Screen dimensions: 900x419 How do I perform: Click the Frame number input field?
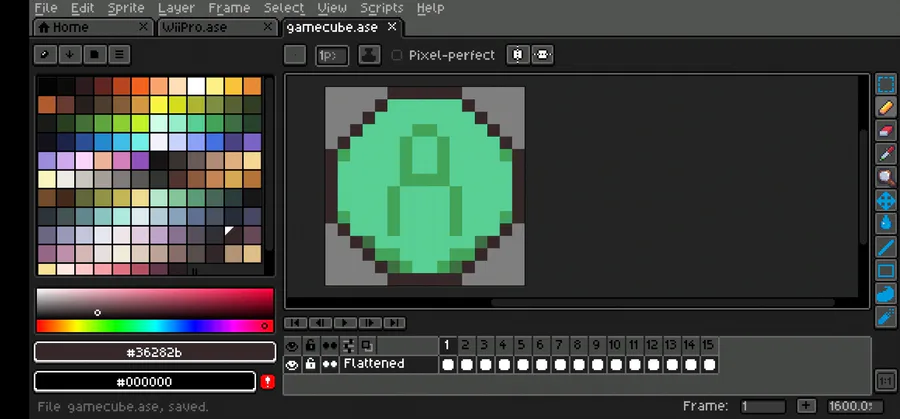[x=763, y=406]
